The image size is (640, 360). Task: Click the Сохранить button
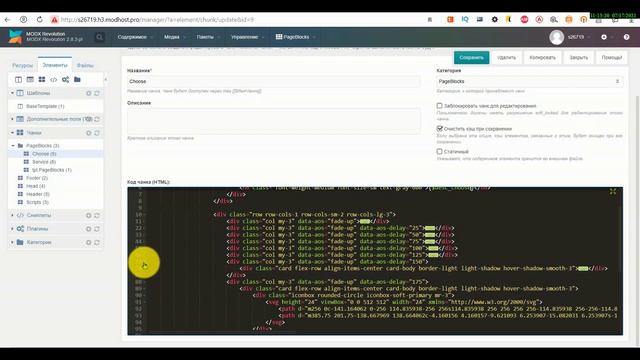471,58
